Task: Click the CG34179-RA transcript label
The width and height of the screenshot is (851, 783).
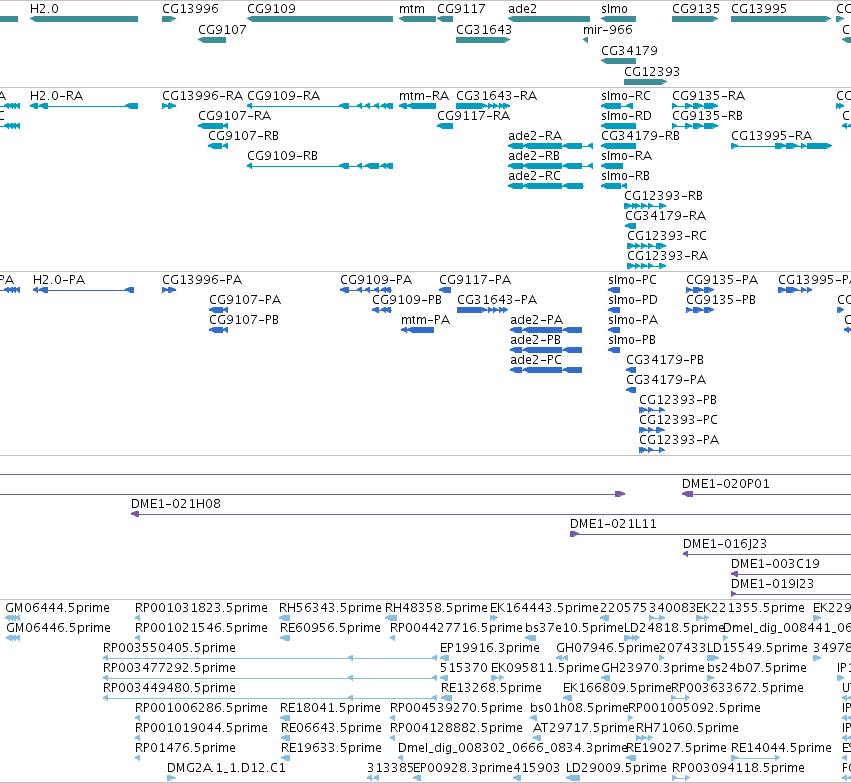Action: click(665, 215)
